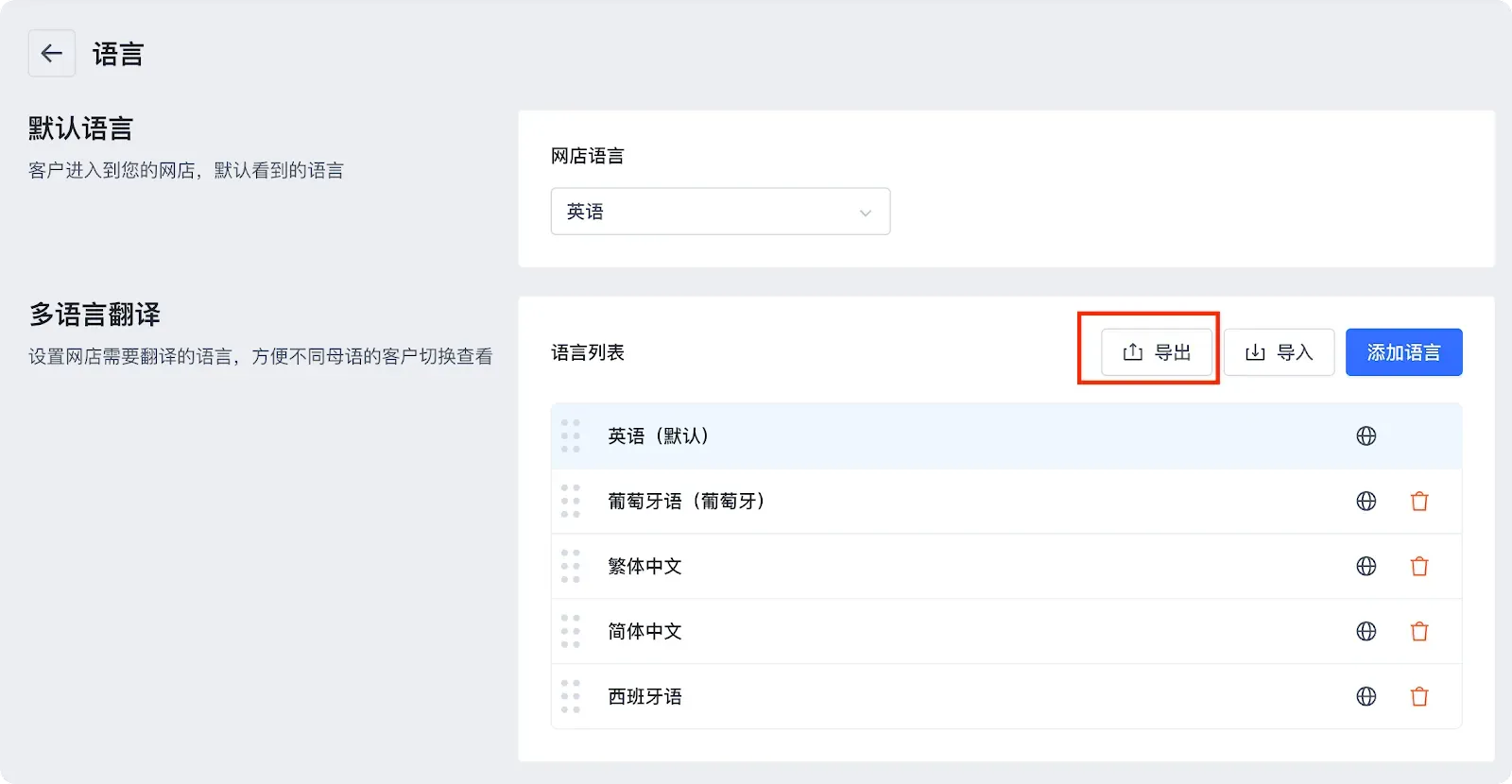Delete the 繁体中文 language
Viewport: 1512px width, 784px height.
pos(1419,567)
